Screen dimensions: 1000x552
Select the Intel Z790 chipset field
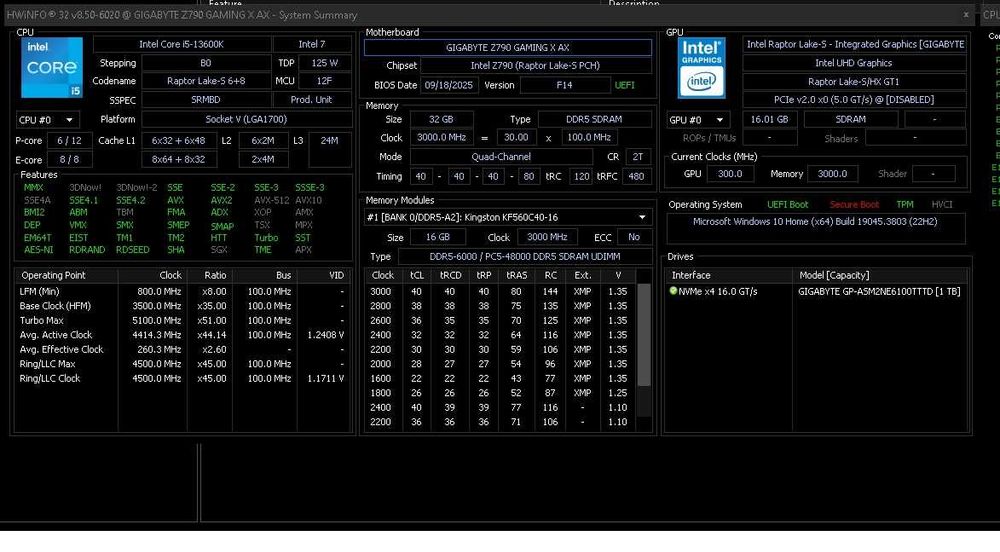(x=536, y=65)
